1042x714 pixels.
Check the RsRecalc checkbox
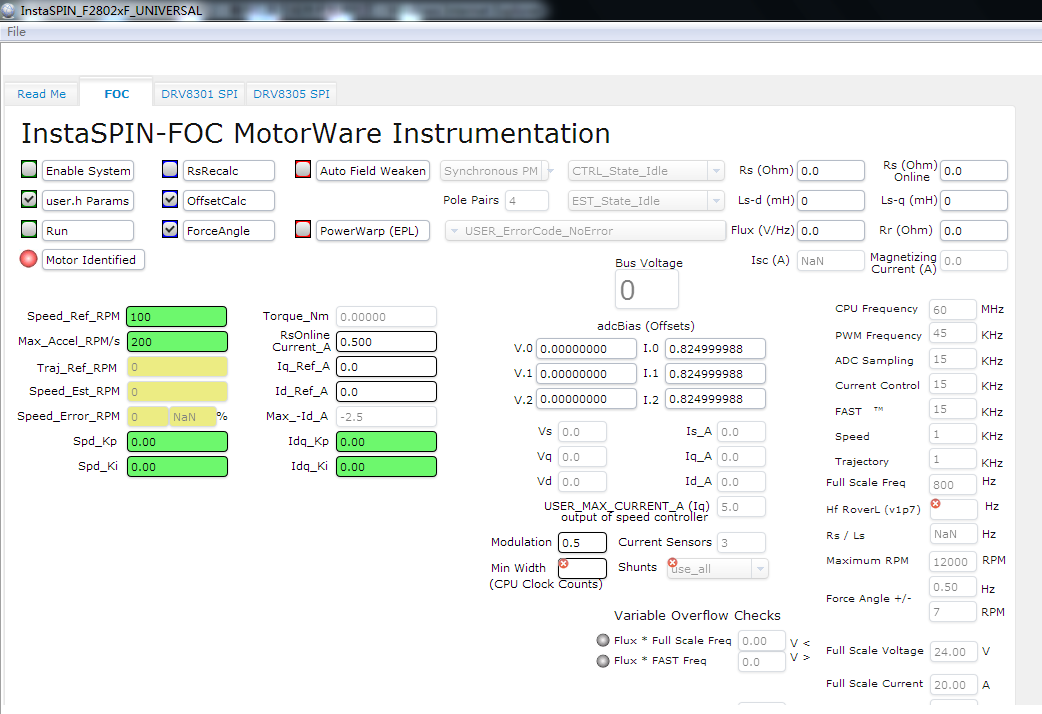[x=170, y=170]
